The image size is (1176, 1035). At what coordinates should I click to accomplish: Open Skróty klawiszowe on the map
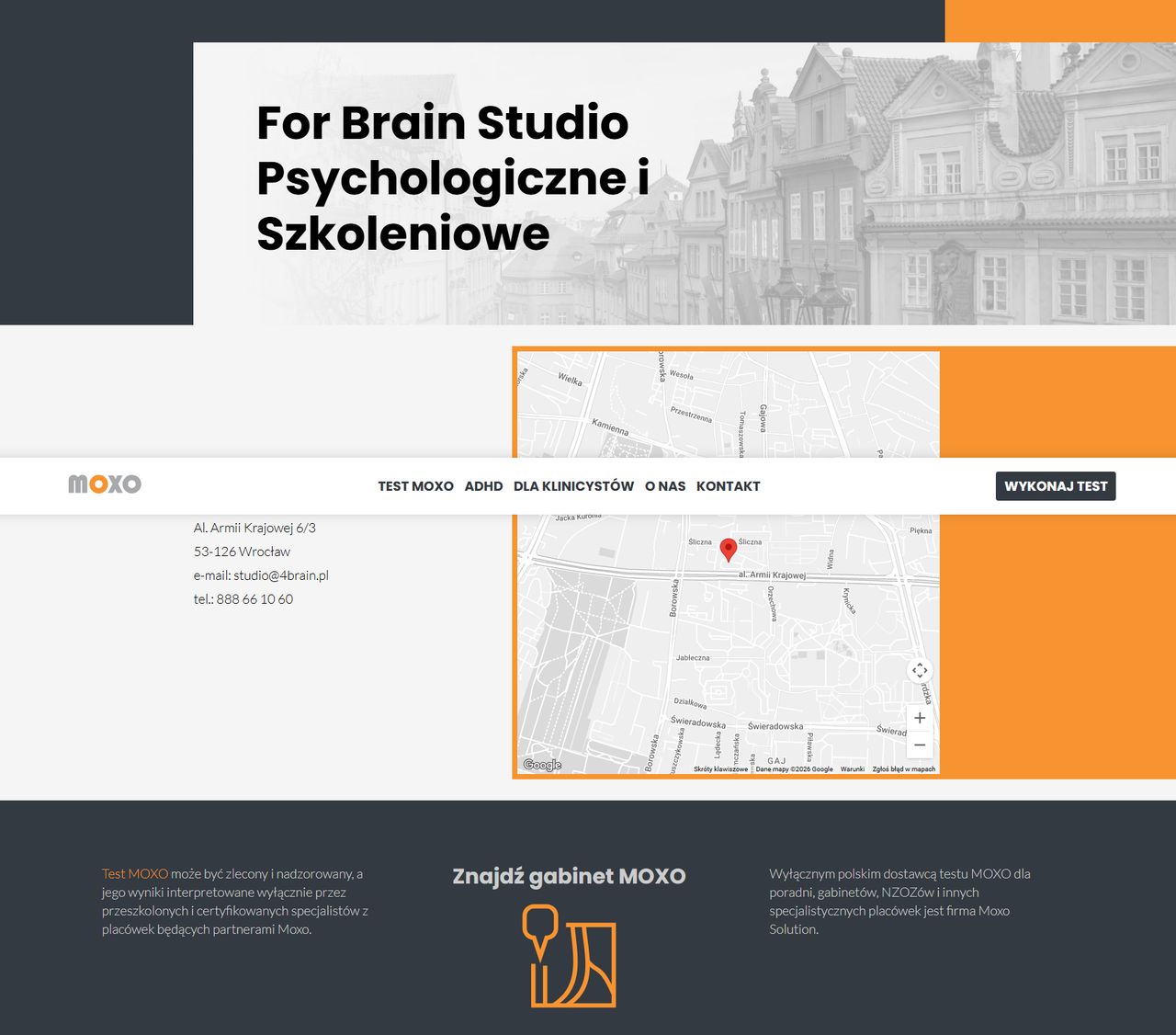(720, 769)
